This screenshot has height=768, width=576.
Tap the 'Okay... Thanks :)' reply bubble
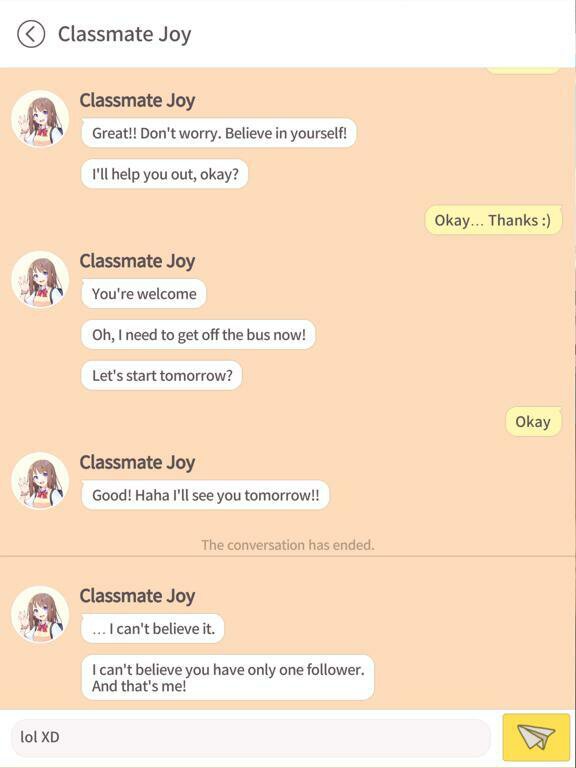point(493,220)
